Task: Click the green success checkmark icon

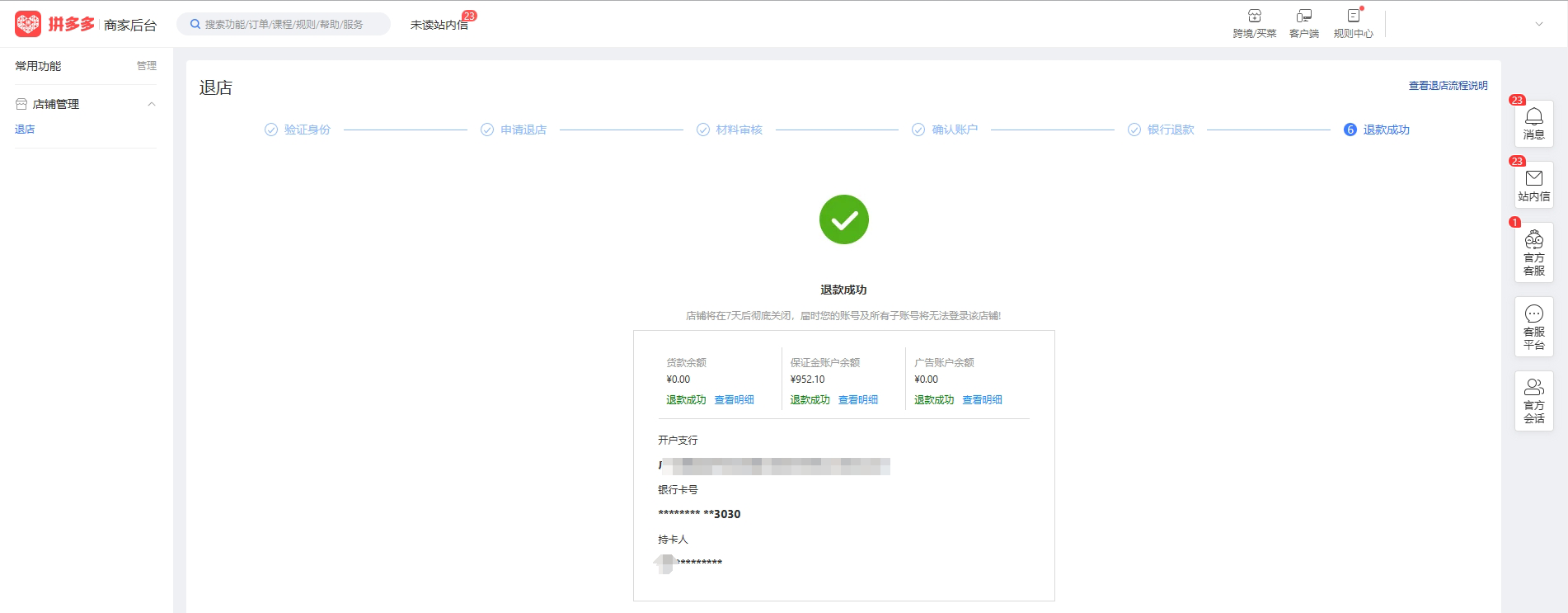Action: tap(843, 219)
